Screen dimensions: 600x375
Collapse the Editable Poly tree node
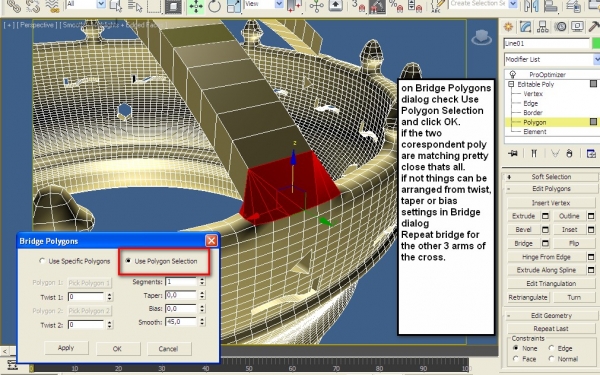coord(511,84)
